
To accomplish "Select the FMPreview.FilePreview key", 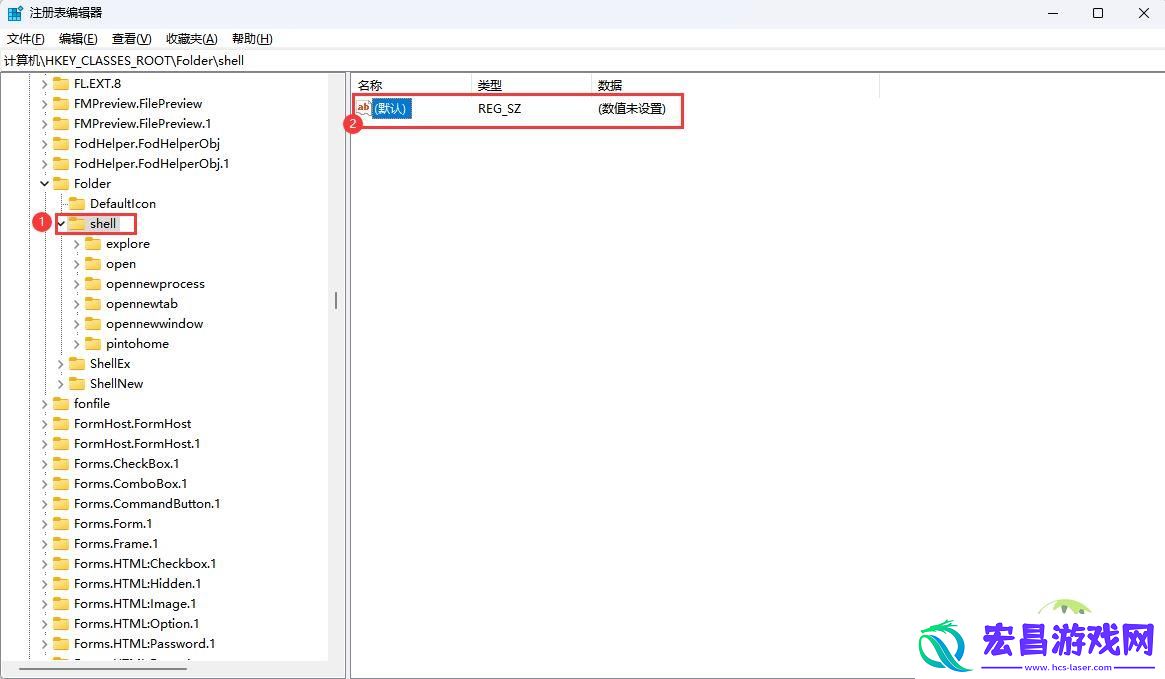I will point(138,104).
